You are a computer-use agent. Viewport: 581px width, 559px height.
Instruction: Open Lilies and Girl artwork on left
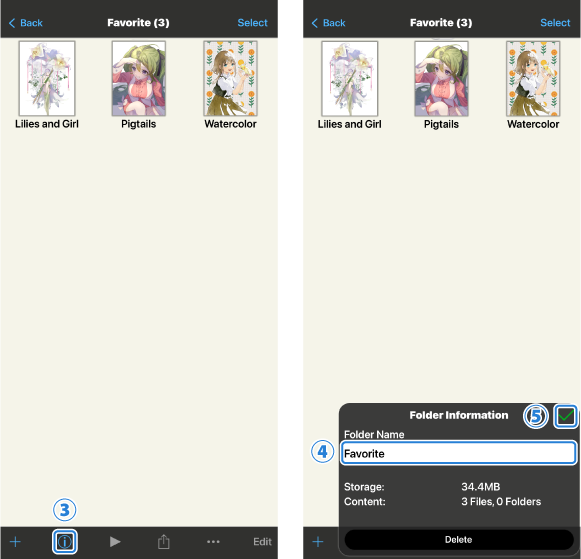pyautogui.click(x=47, y=79)
